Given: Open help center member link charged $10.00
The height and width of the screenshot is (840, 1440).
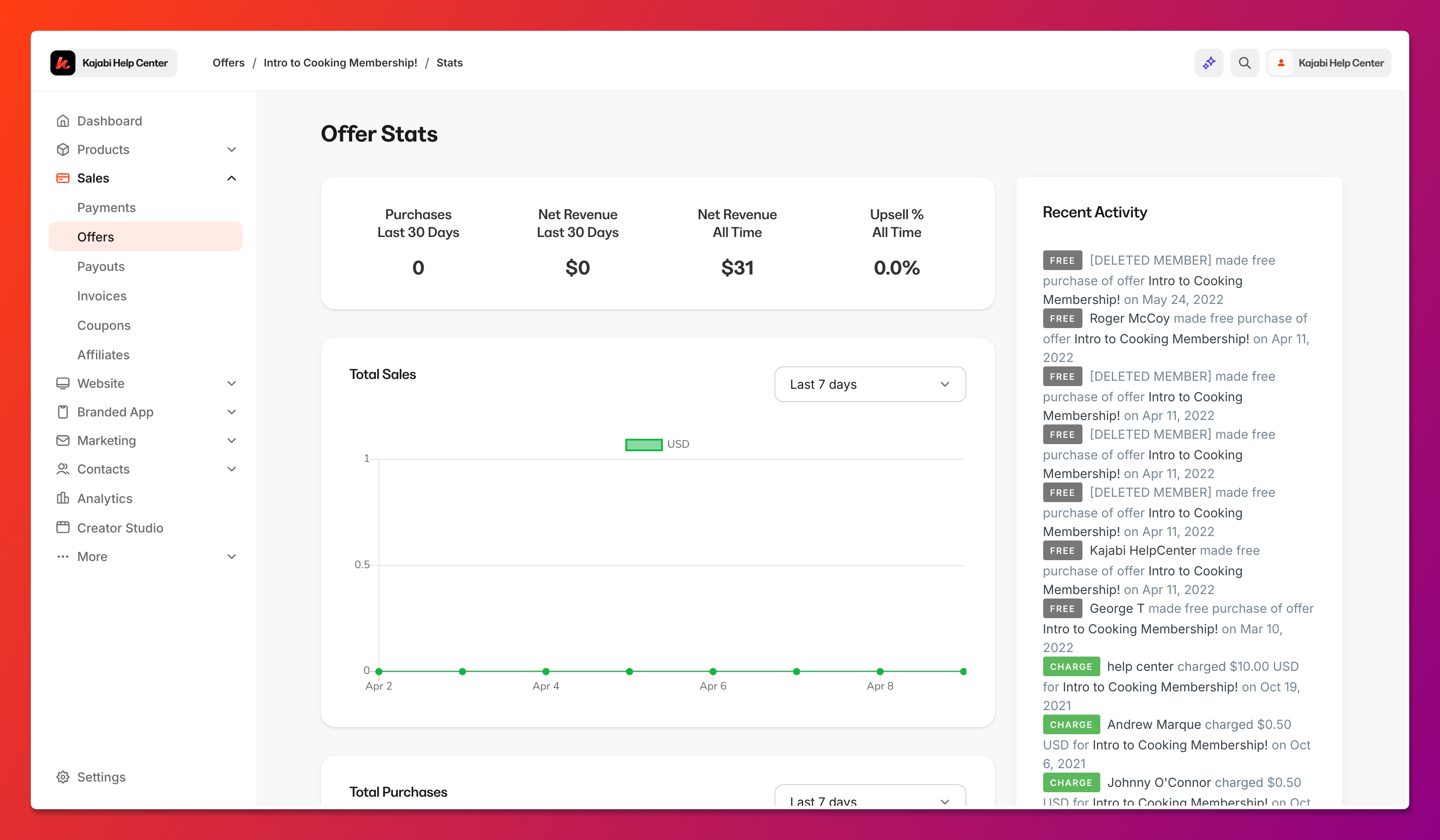Looking at the screenshot, I should click(x=1140, y=666).
